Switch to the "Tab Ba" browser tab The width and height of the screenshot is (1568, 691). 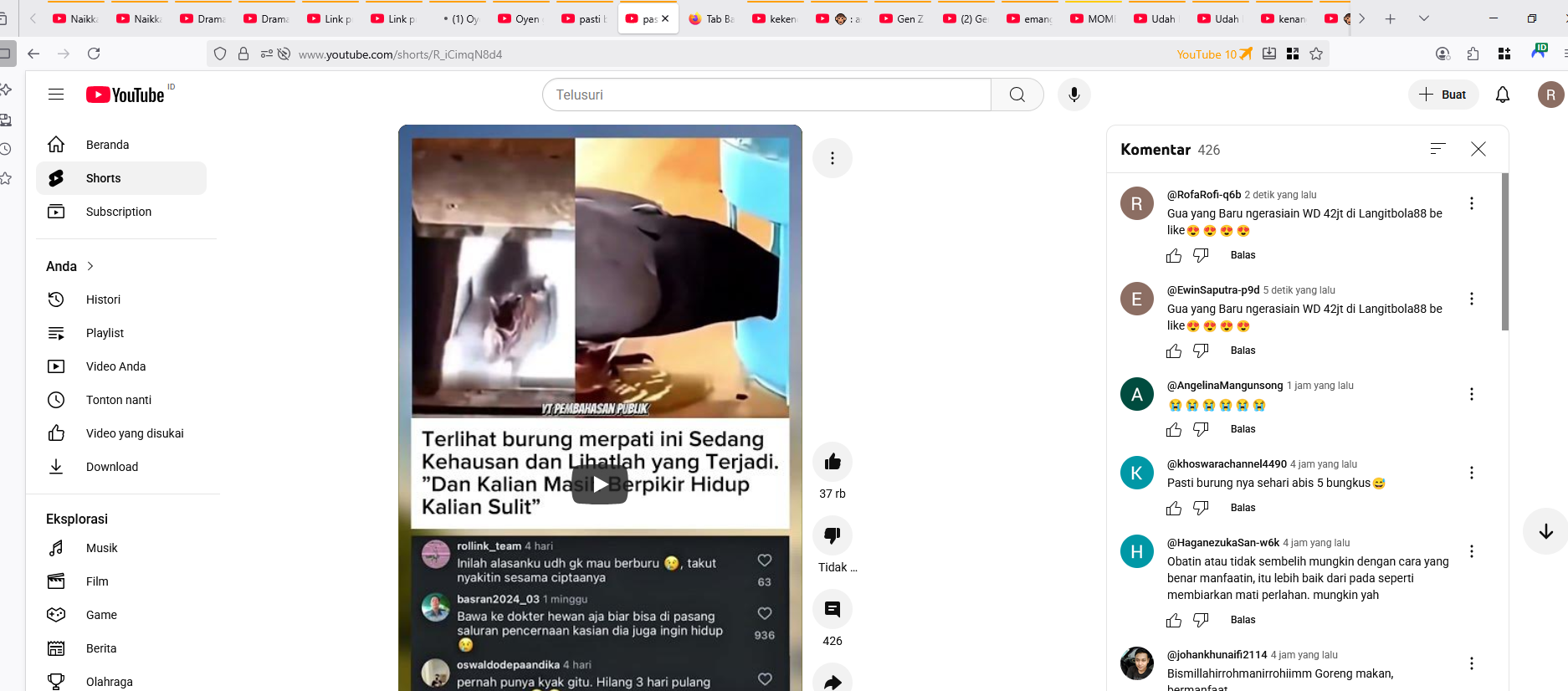click(x=712, y=18)
